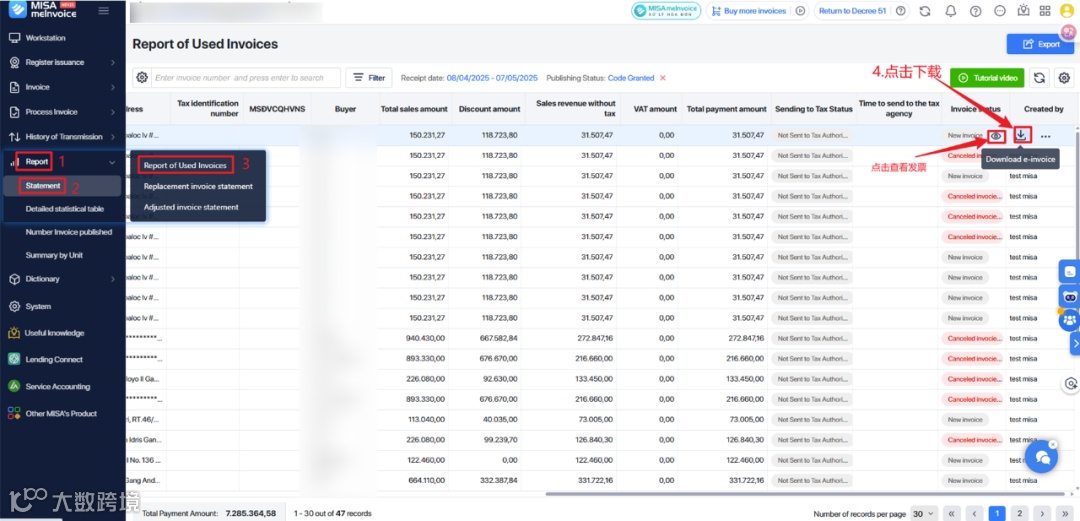Open the apps grid icon
Image resolution: width=1080 pixels, height=521 pixels.
[x=1045, y=11]
